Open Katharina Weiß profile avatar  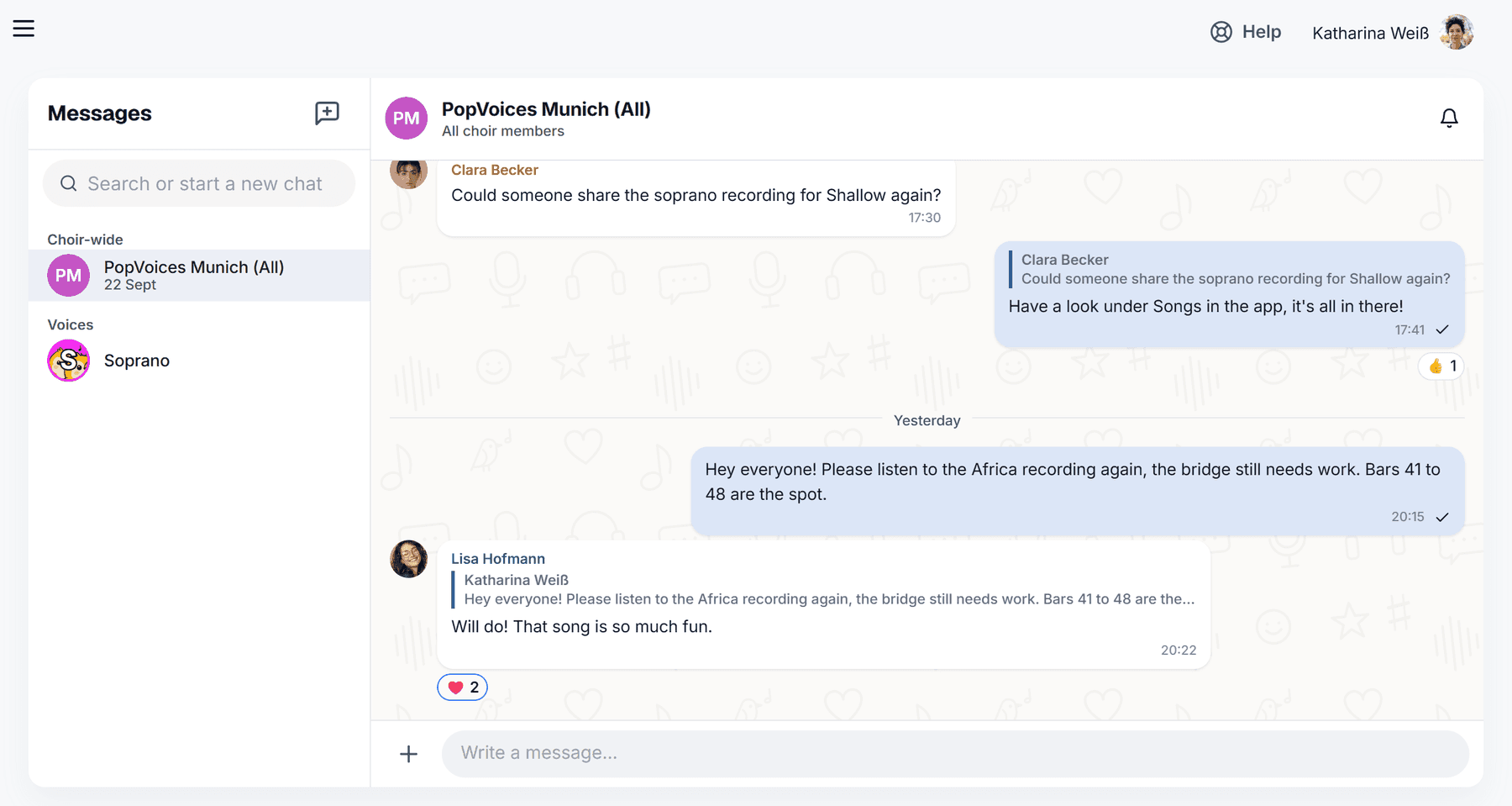(x=1457, y=32)
